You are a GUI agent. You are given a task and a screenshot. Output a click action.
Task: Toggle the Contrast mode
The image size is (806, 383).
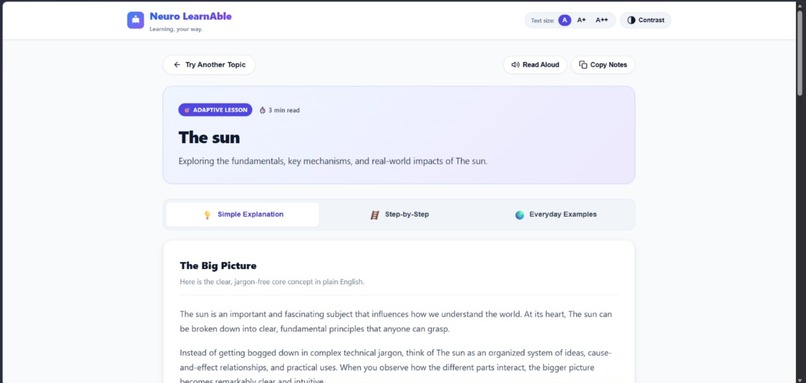point(645,20)
